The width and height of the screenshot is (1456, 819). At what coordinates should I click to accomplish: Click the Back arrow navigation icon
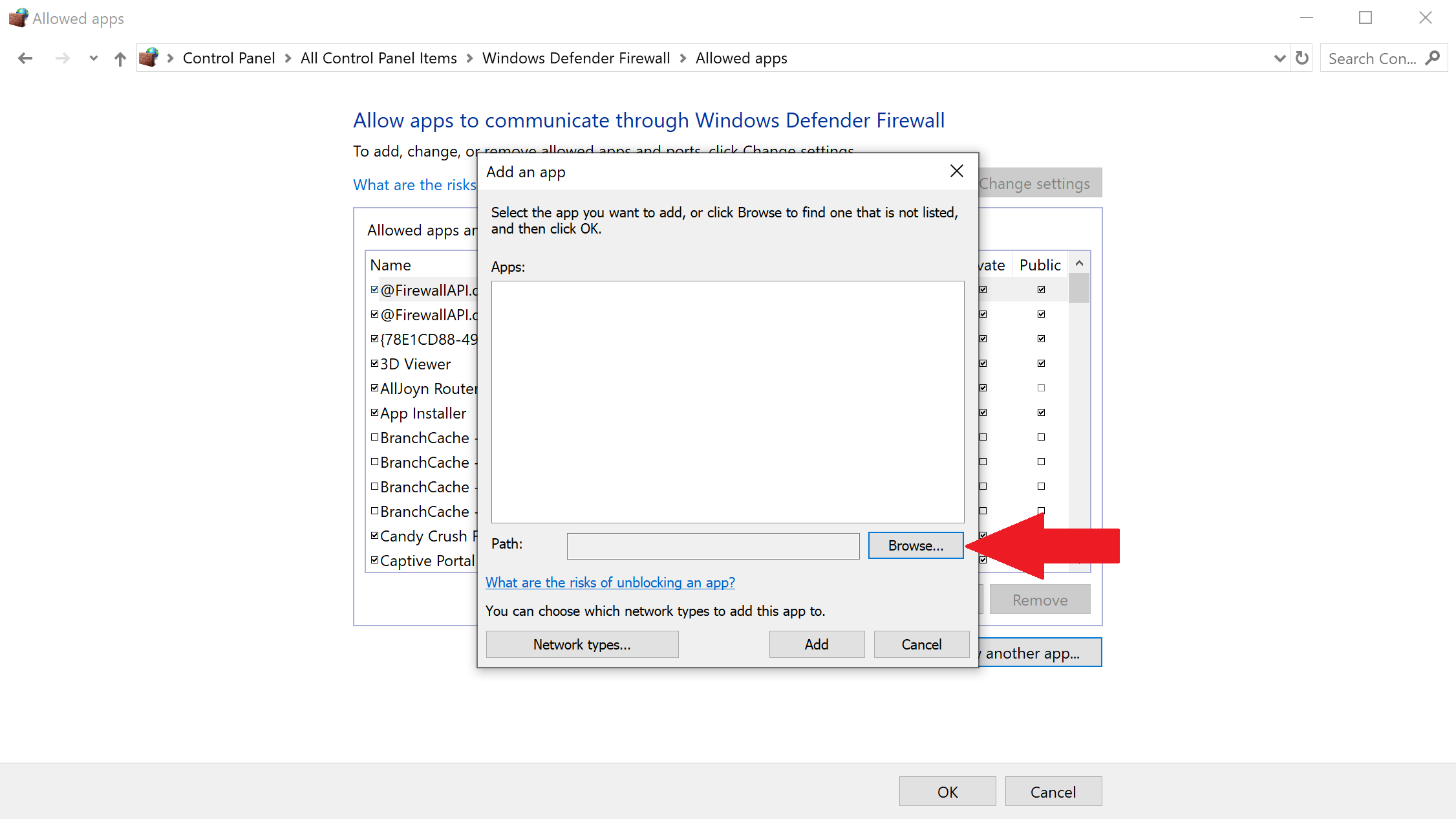coord(25,58)
